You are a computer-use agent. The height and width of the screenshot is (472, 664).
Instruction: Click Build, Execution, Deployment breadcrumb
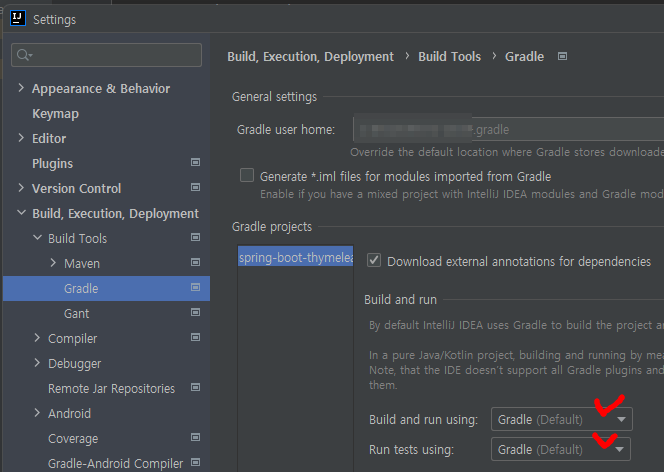(x=310, y=57)
